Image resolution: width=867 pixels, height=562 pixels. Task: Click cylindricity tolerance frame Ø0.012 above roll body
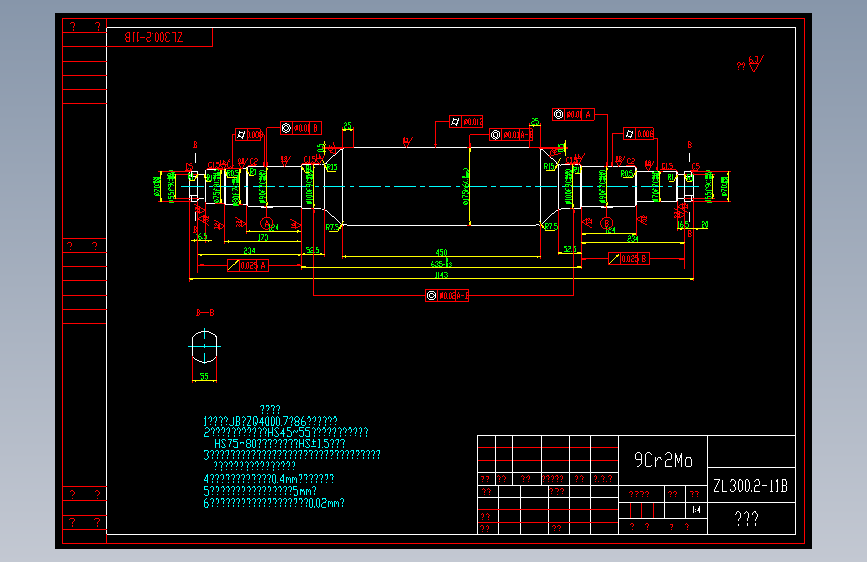click(466, 121)
